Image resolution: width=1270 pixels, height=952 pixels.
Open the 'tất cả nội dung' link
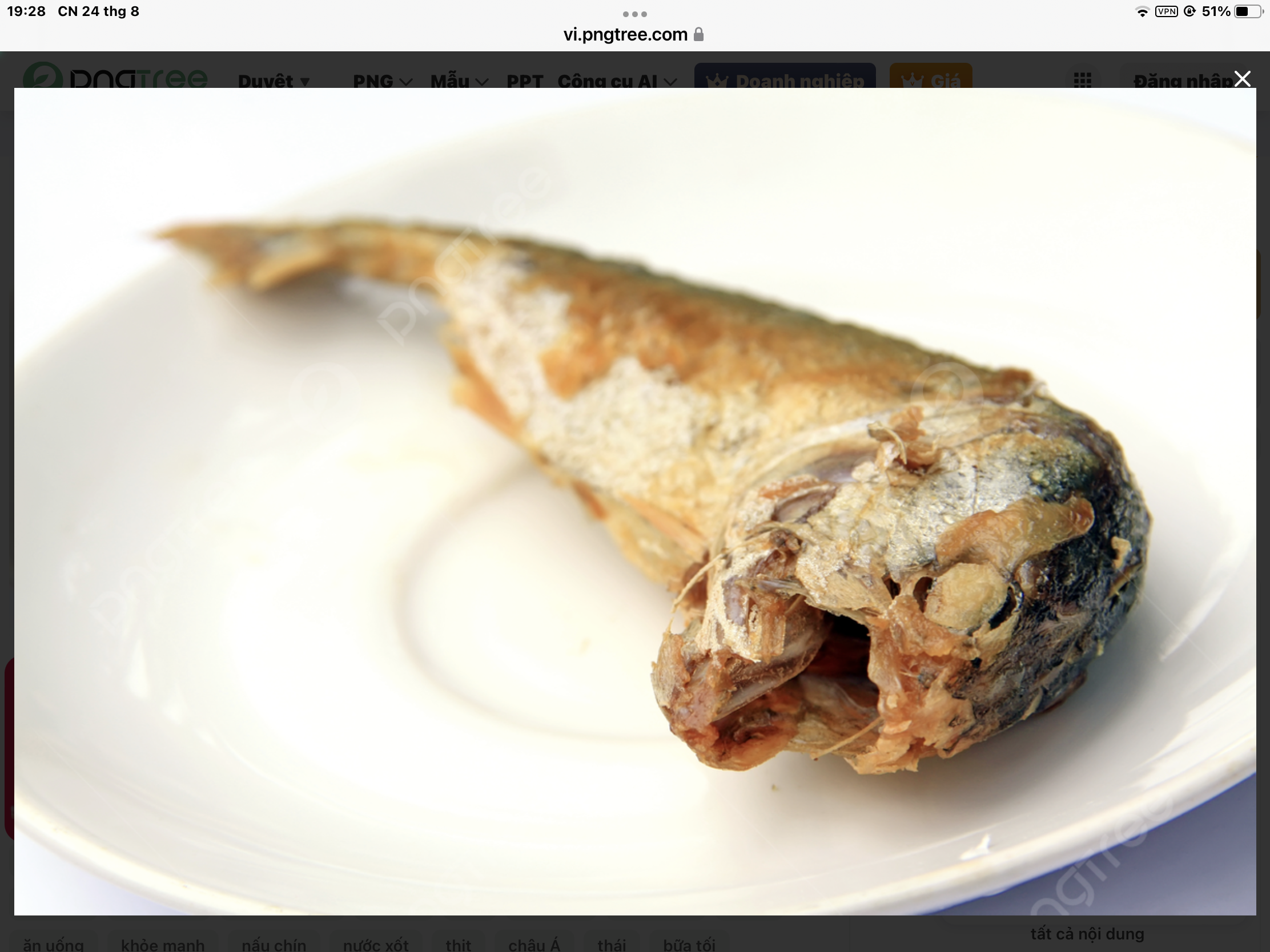1087,934
